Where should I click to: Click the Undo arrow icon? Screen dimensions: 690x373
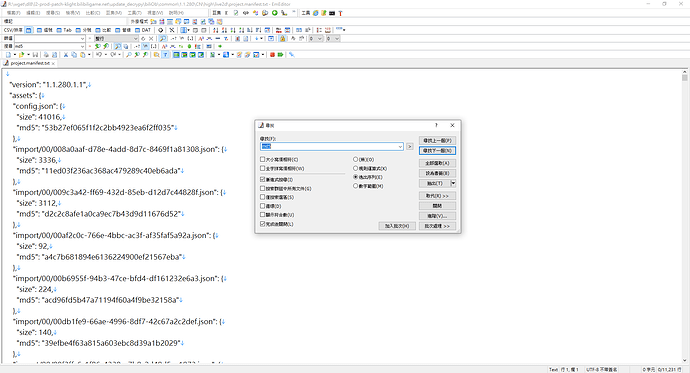pos(99,55)
